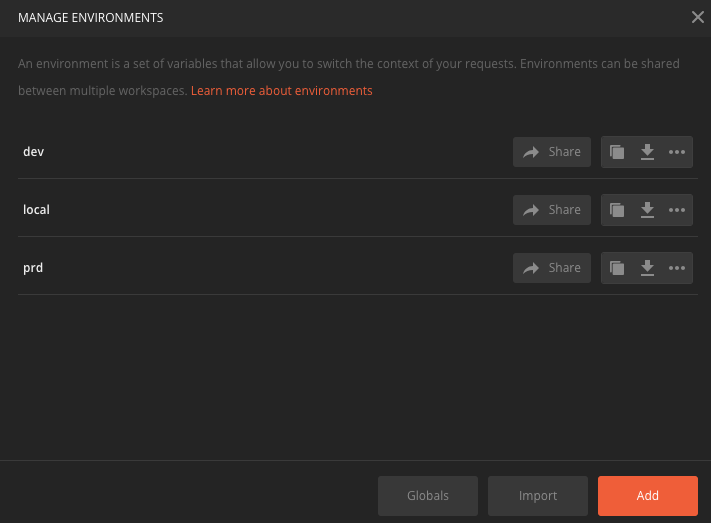Screen dimensions: 711x523
Task: Import an environment file
Action: tap(538, 496)
